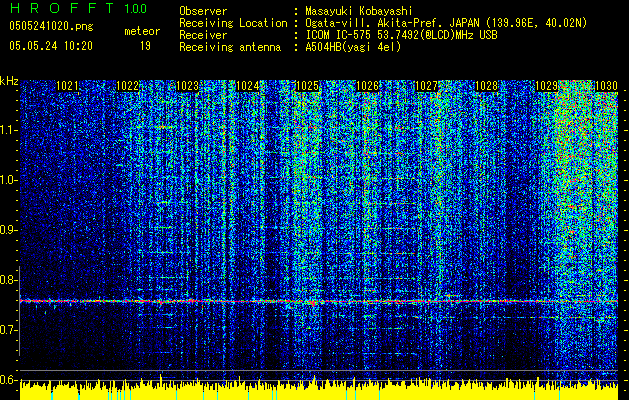629x400 pixels.
Task: Click the 1.1 frequency axis label
Action: tap(9, 130)
